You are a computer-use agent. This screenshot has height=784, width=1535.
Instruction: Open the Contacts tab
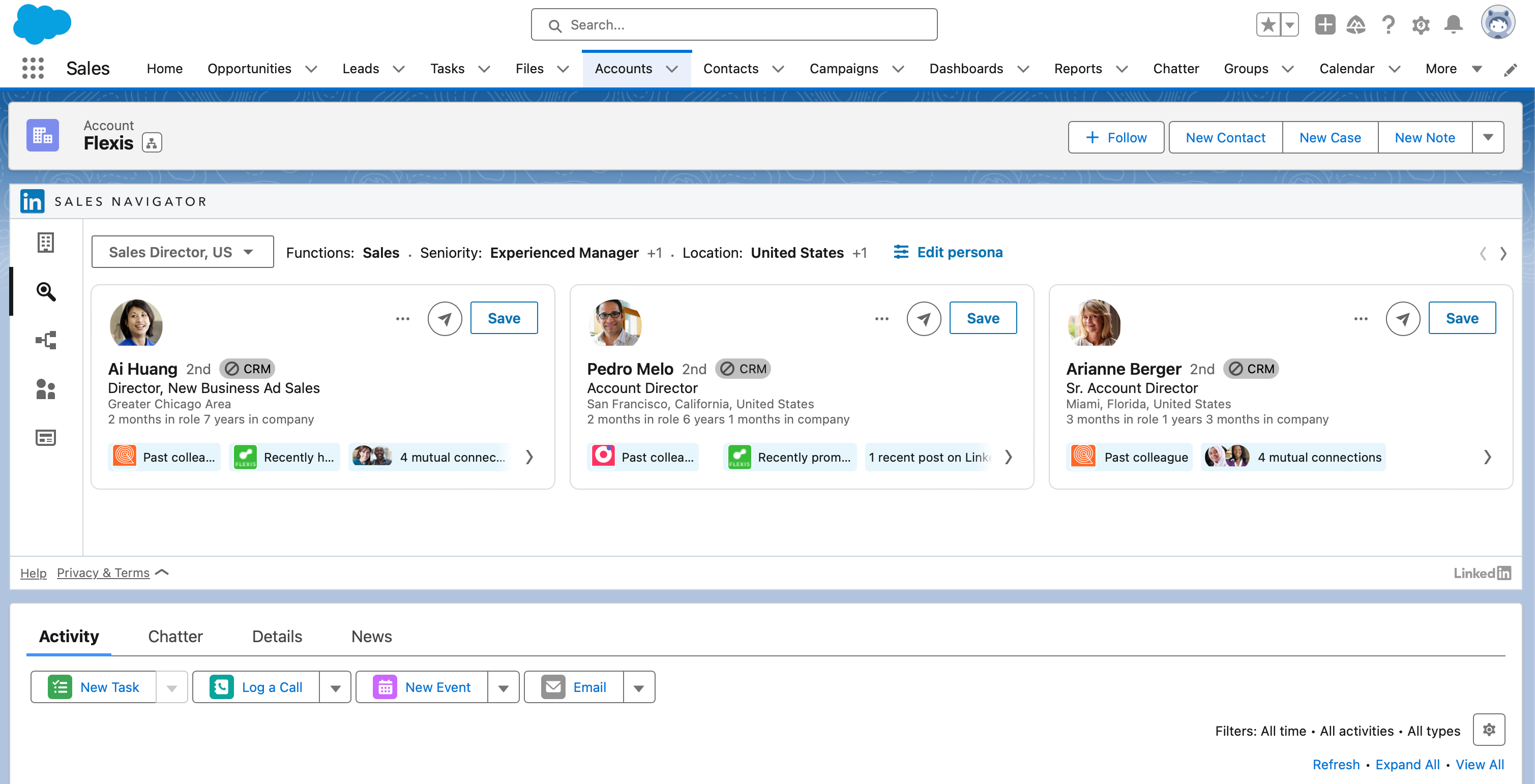[x=730, y=69]
